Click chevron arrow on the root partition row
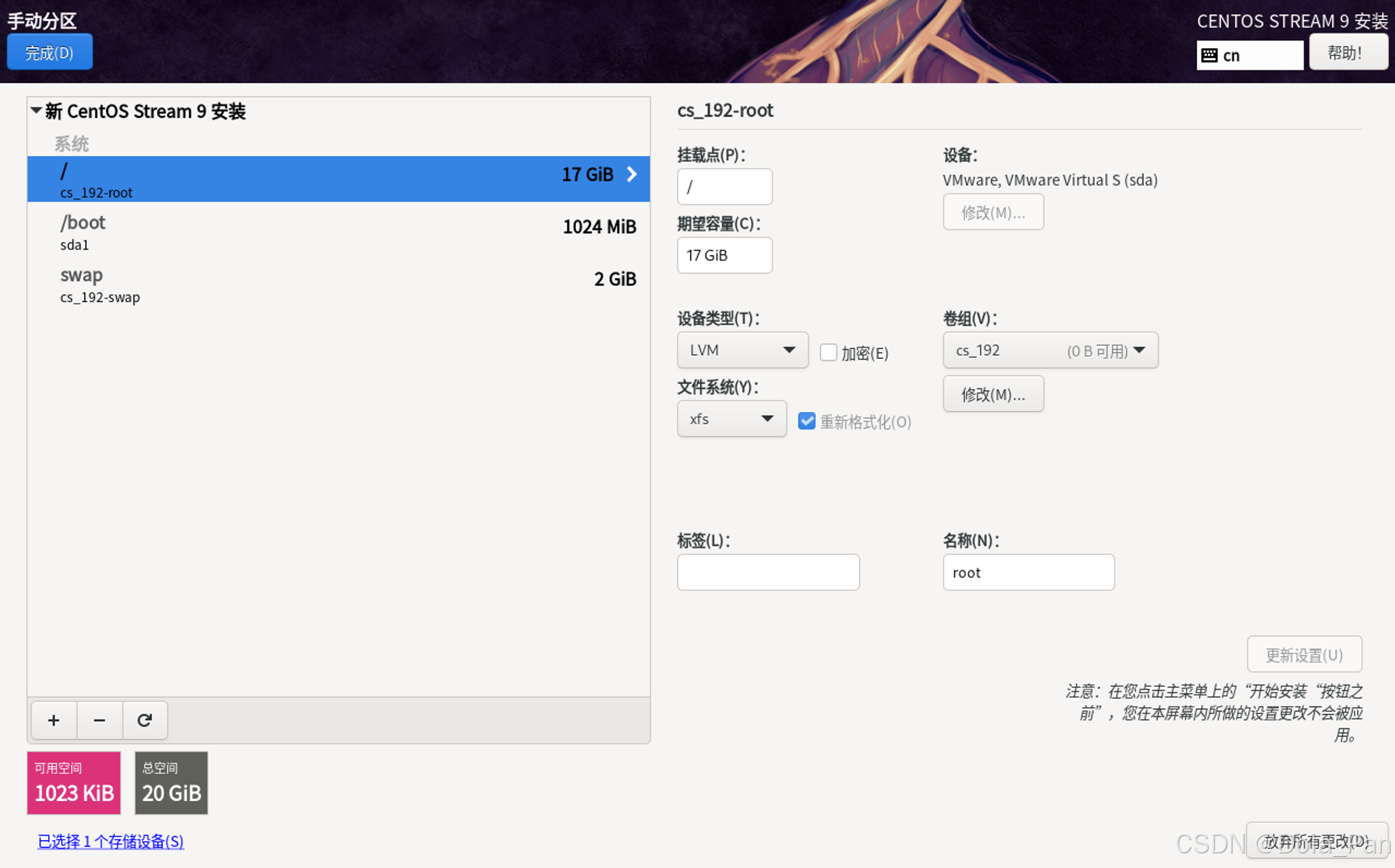 pyautogui.click(x=632, y=174)
